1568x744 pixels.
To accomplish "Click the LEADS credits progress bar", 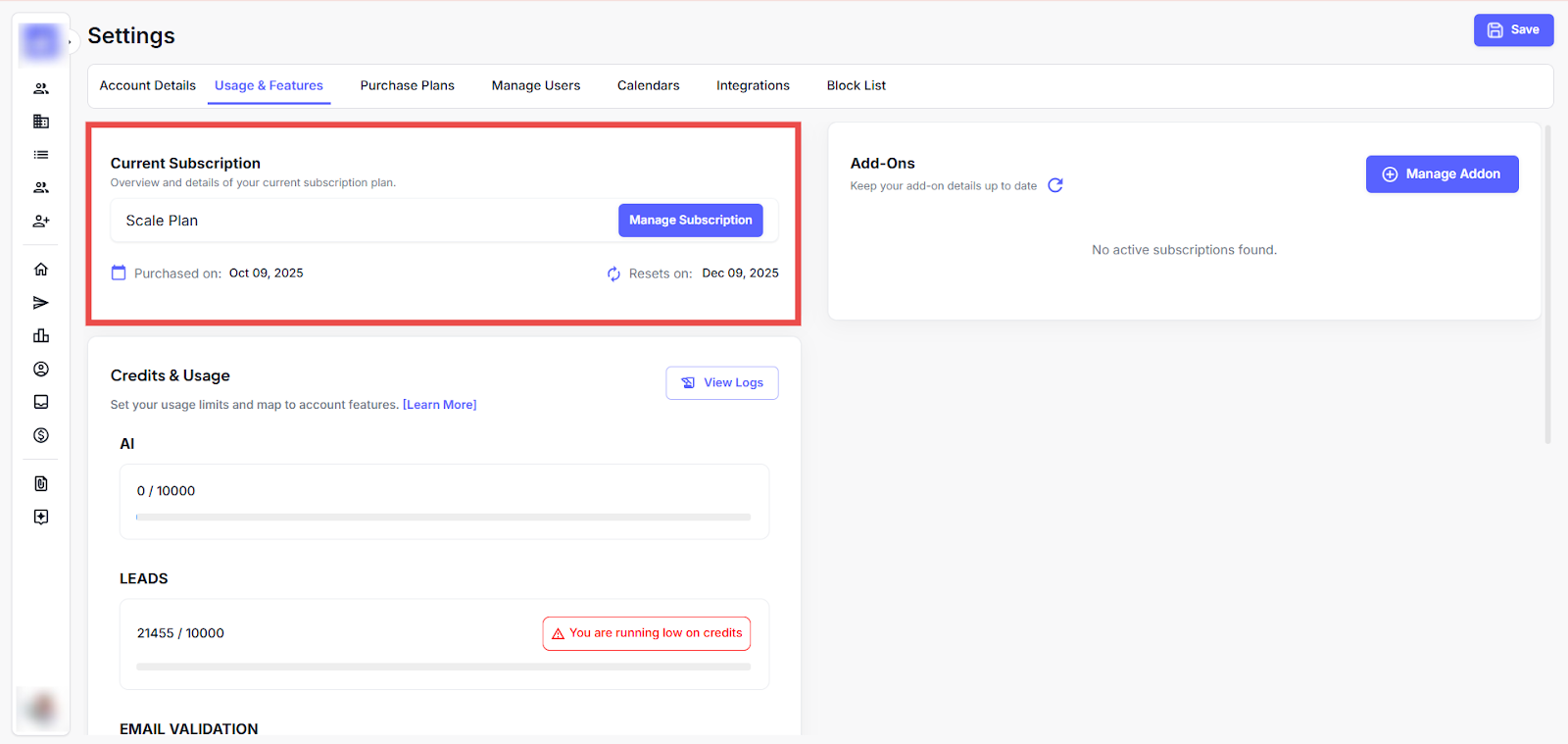I will coord(443,667).
